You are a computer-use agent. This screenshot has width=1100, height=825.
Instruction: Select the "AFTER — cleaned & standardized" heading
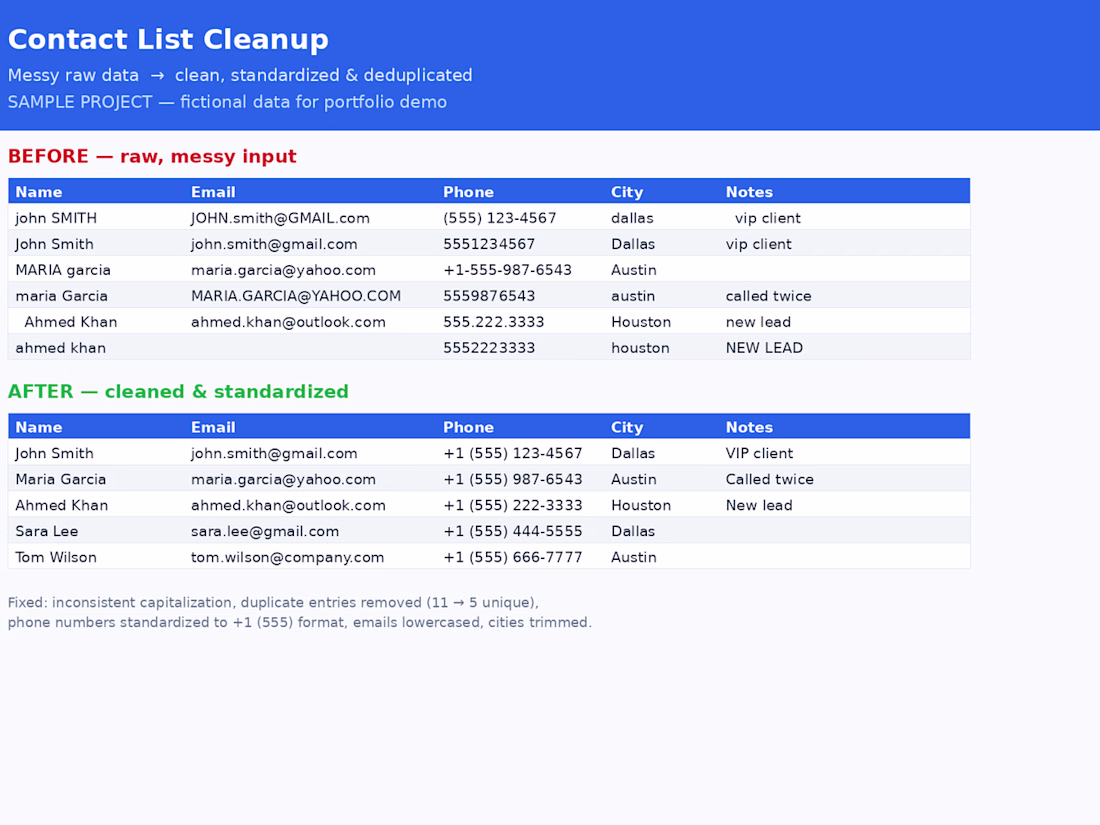coord(178,391)
